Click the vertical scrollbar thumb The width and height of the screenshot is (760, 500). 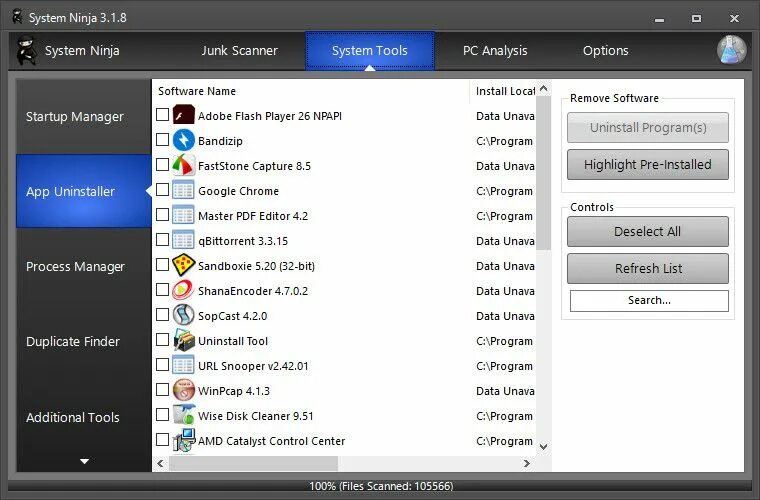(x=543, y=173)
